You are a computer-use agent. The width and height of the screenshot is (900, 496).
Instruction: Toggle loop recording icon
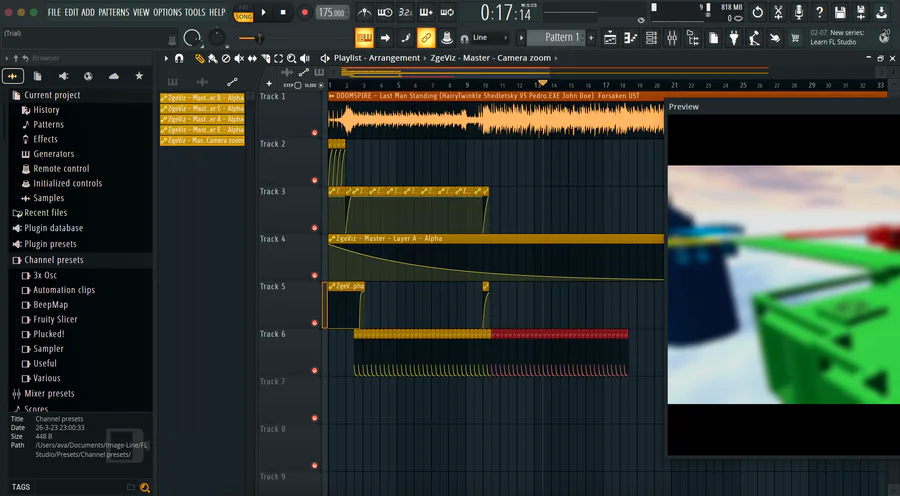click(447, 12)
